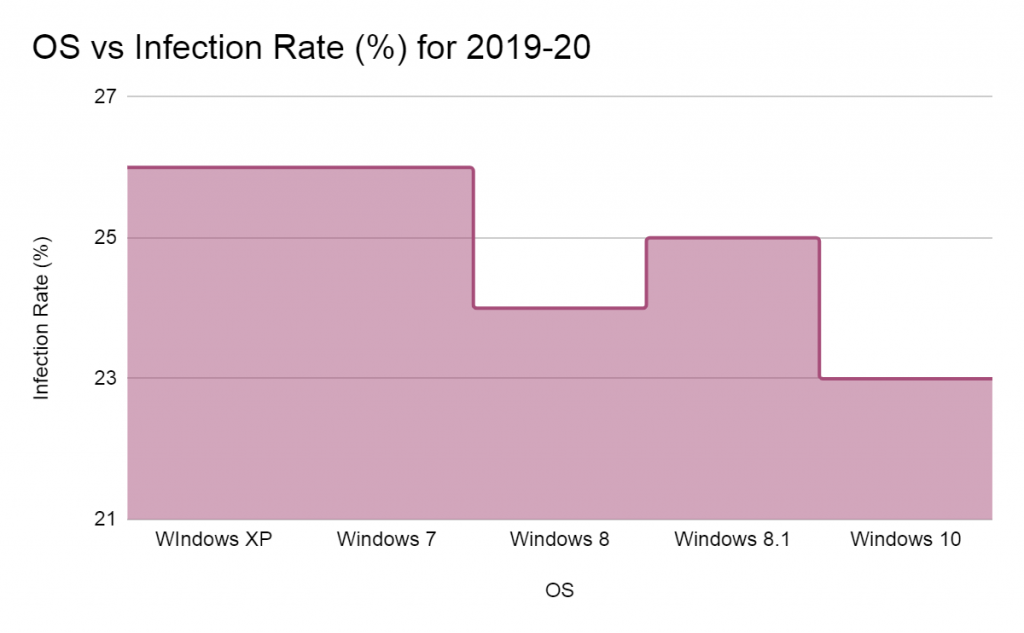Click the top gridline at value 27
This screenshot has height=633, width=1024.
pos(559,97)
